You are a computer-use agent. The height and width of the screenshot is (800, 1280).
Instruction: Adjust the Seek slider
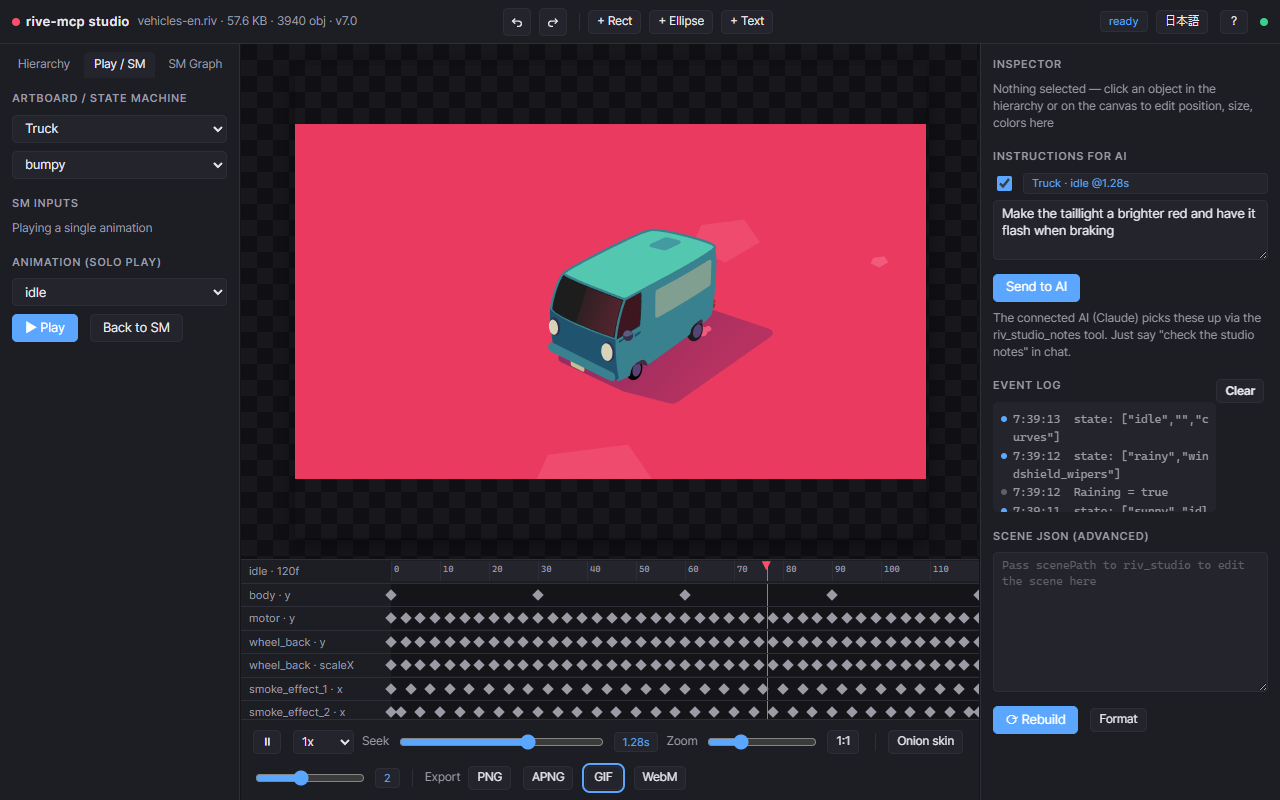(x=502, y=742)
